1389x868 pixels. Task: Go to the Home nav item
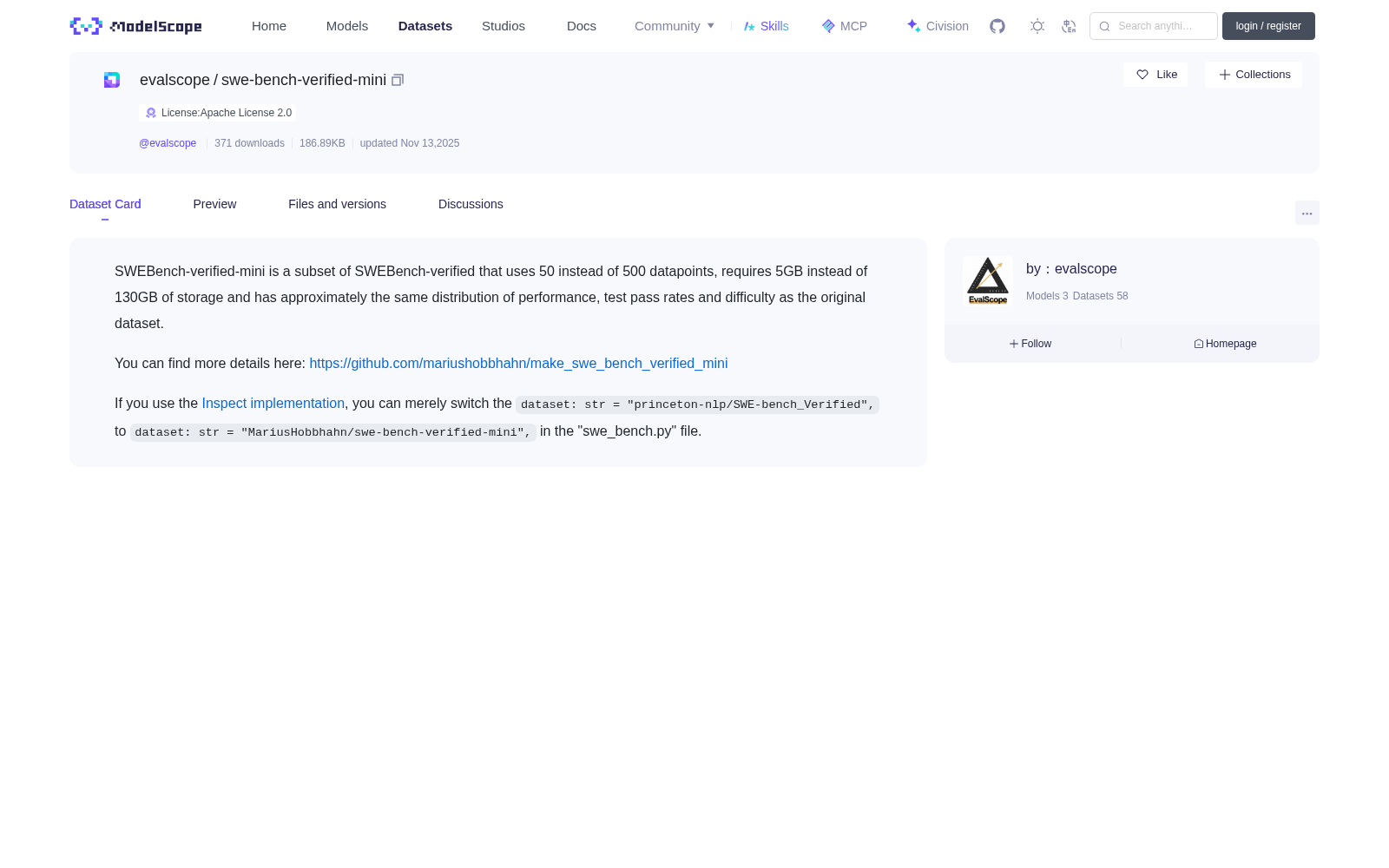(269, 26)
